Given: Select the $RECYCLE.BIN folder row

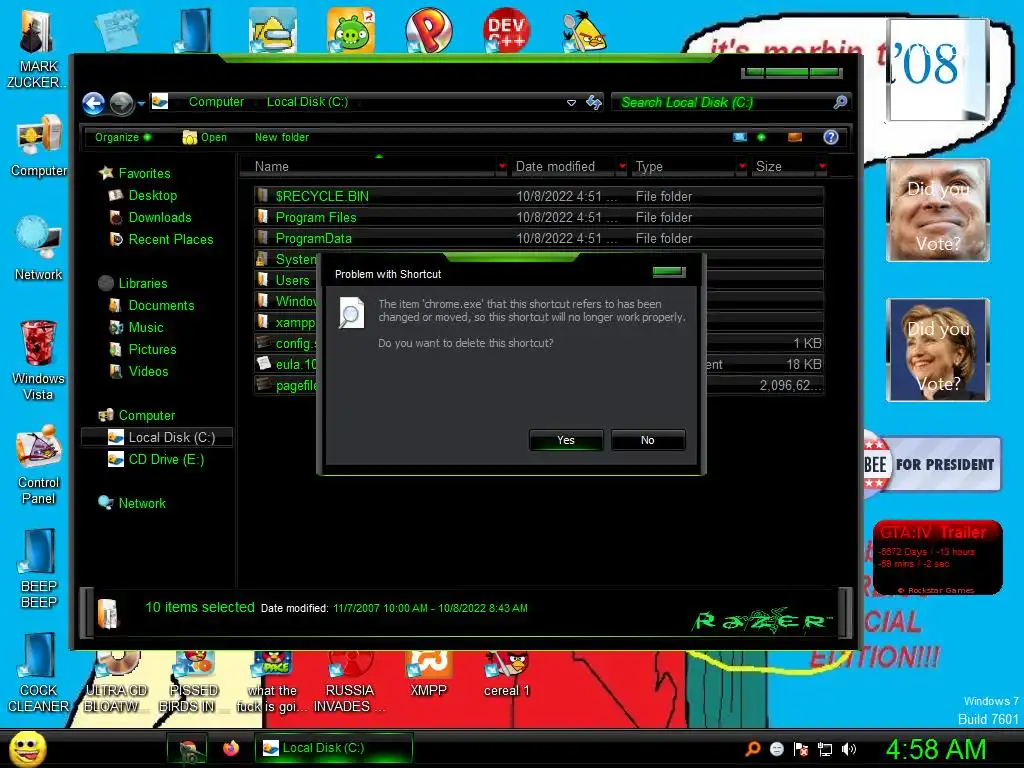Looking at the screenshot, I should coord(538,196).
